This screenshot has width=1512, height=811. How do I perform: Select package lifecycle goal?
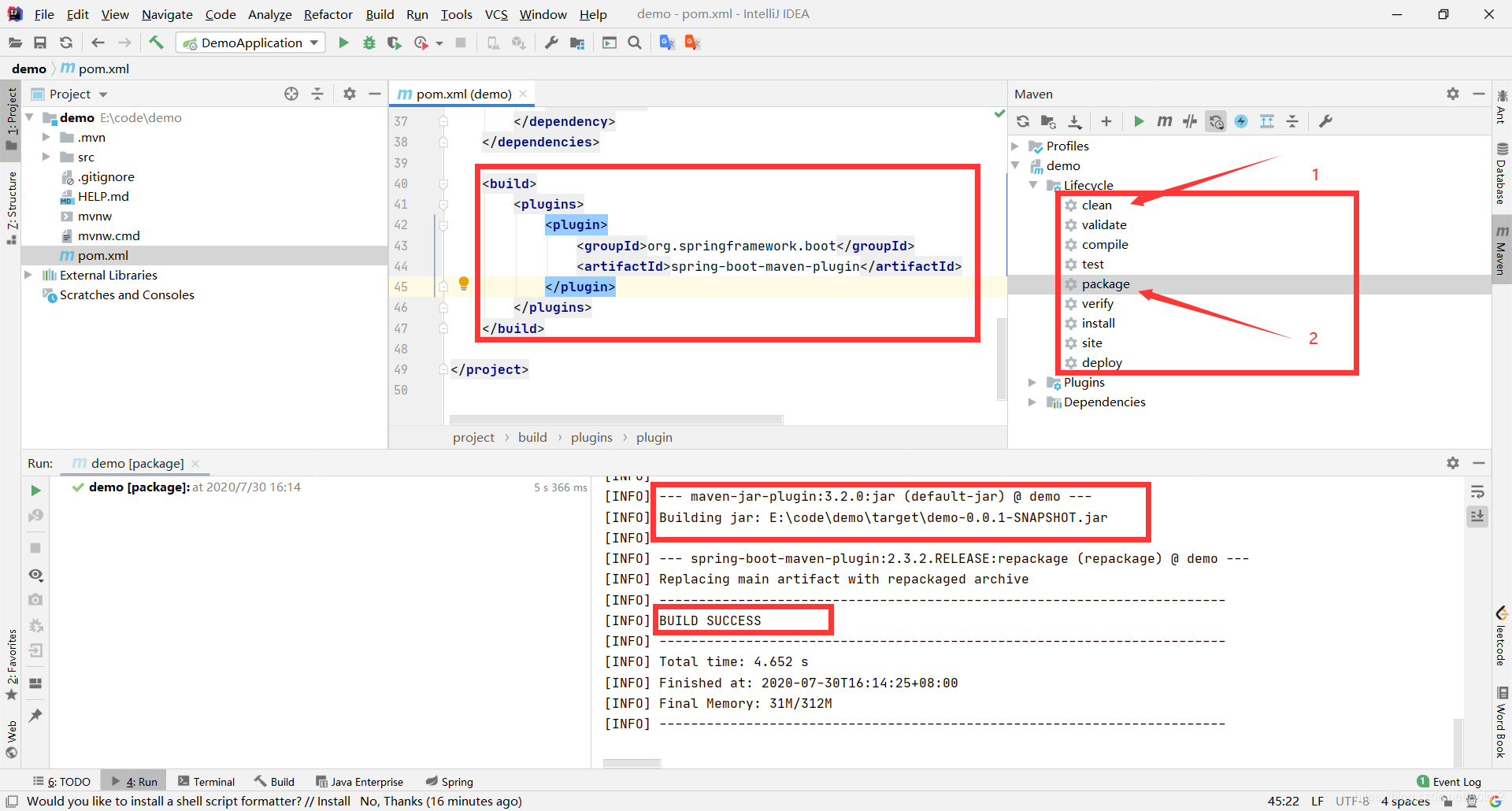click(1106, 283)
